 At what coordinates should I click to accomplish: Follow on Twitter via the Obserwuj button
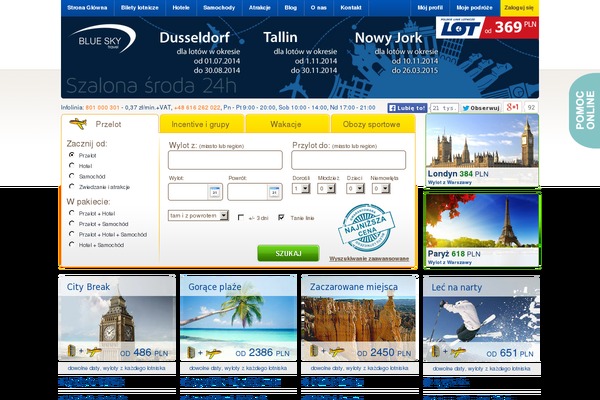tap(481, 108)
